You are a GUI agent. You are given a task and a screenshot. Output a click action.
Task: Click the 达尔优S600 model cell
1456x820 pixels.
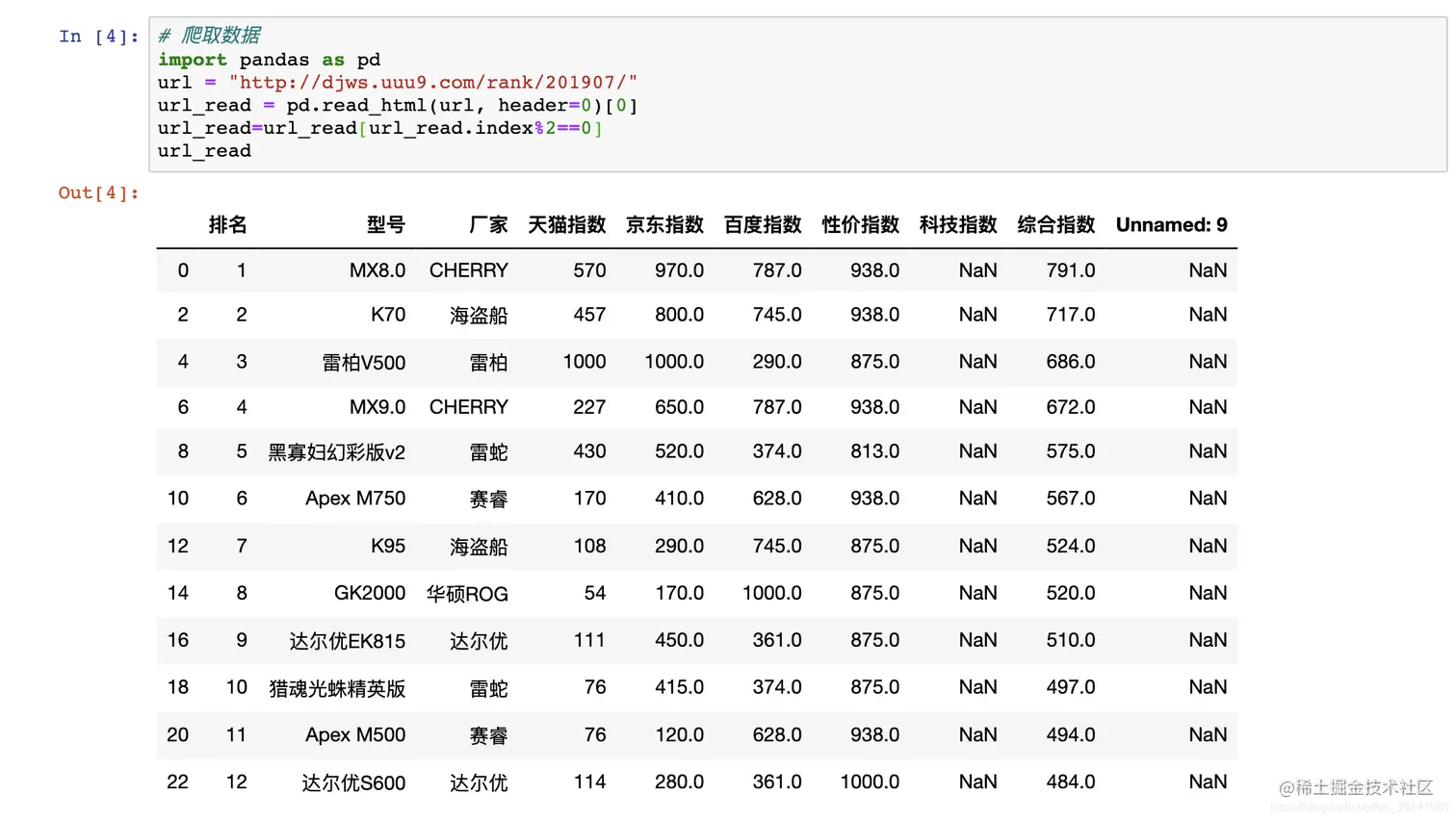pyautogui.click(x=353, y=782)
